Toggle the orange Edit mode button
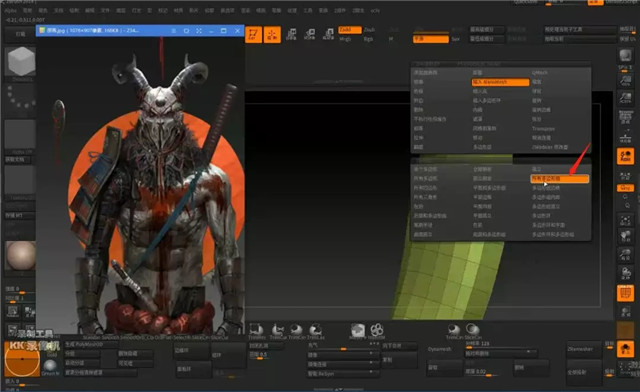 pos(253,34)
